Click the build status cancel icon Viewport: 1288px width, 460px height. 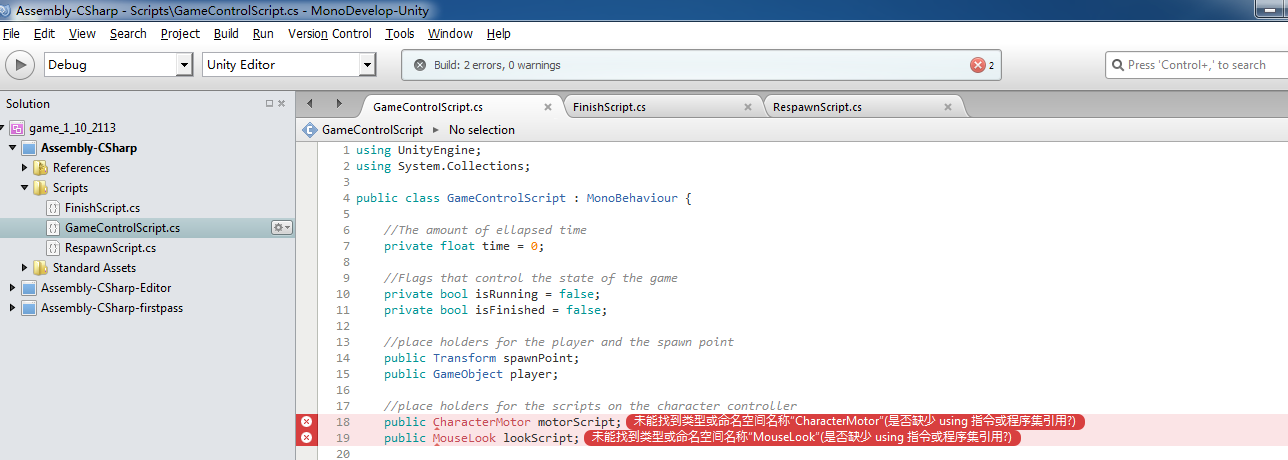(420, 65)
